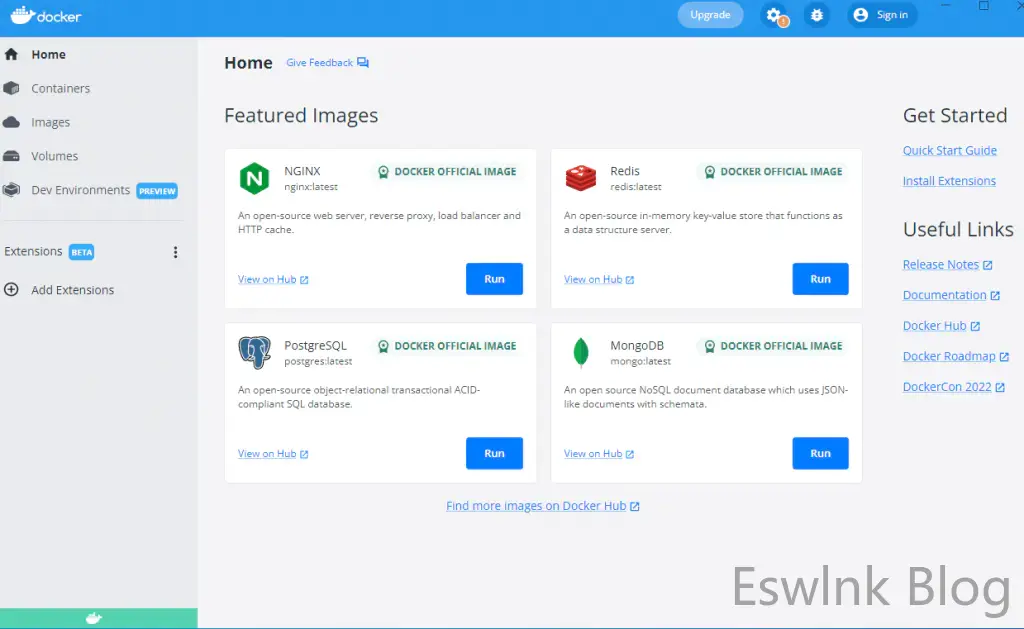Click the Redis logo icon
This screenshot has height=629, width=1024.
[580, 179]
